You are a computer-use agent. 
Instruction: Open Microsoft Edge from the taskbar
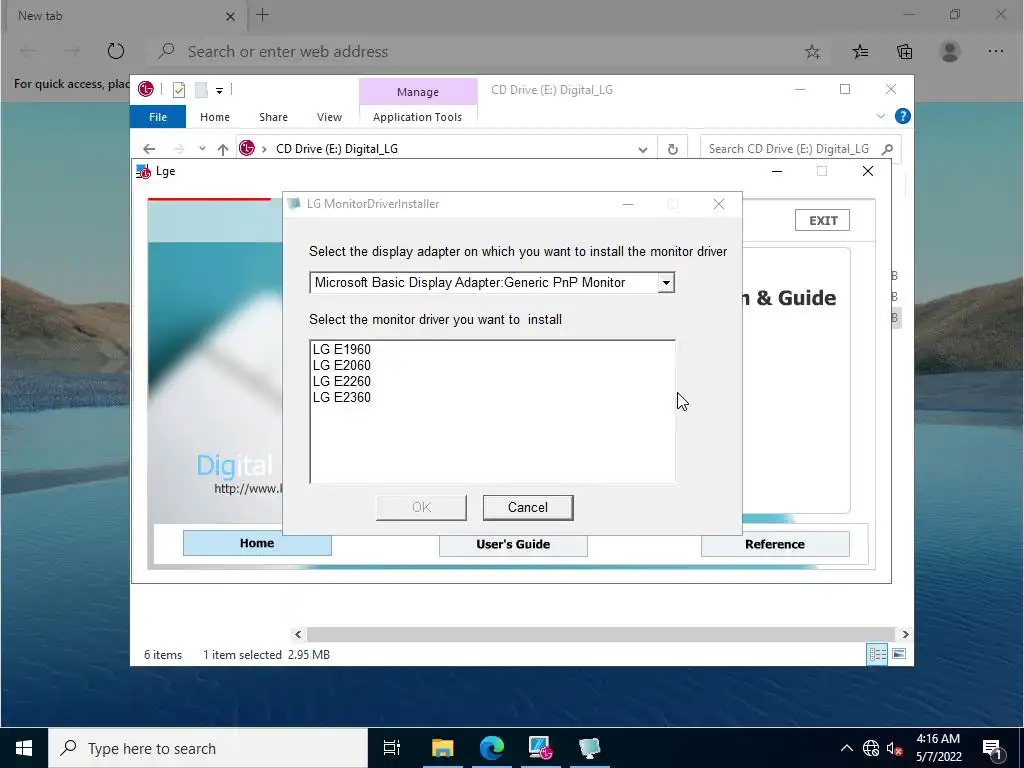(492, 748)
